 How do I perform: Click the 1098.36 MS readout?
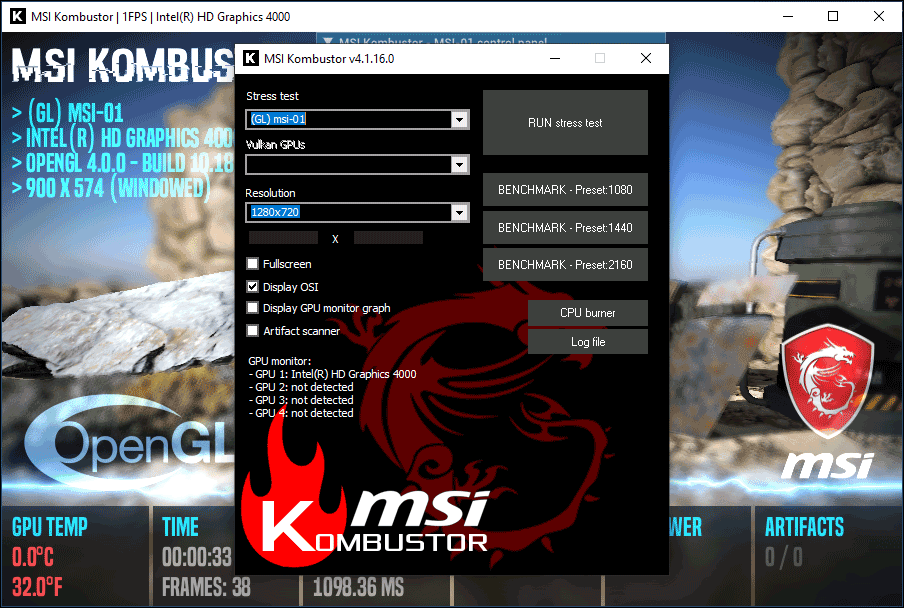(358, 587)
